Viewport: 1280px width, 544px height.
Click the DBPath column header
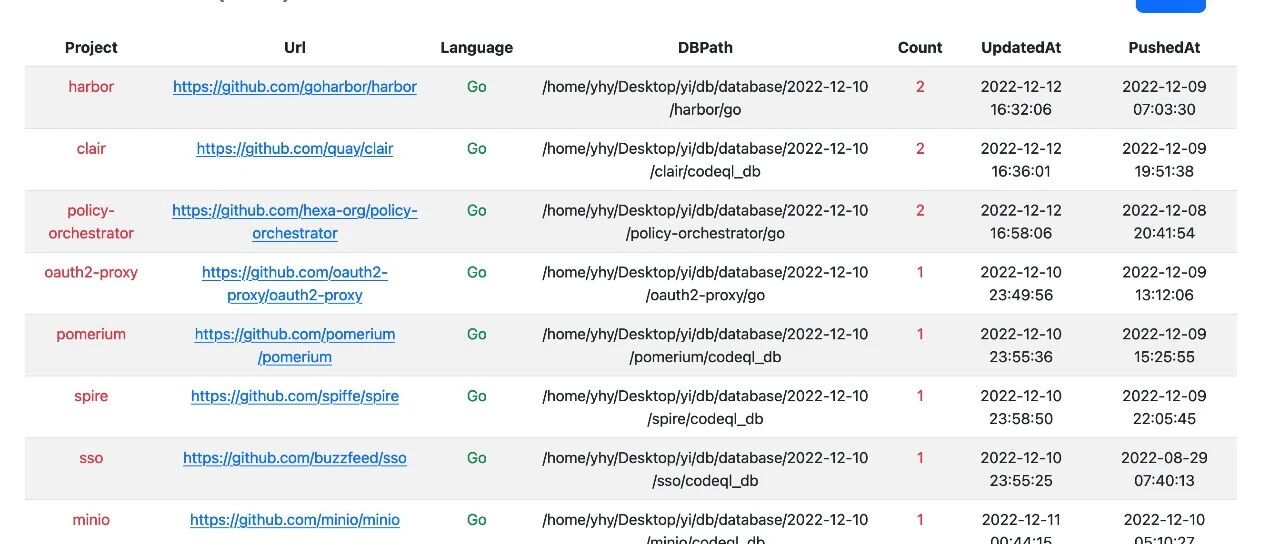pos(705,48)
